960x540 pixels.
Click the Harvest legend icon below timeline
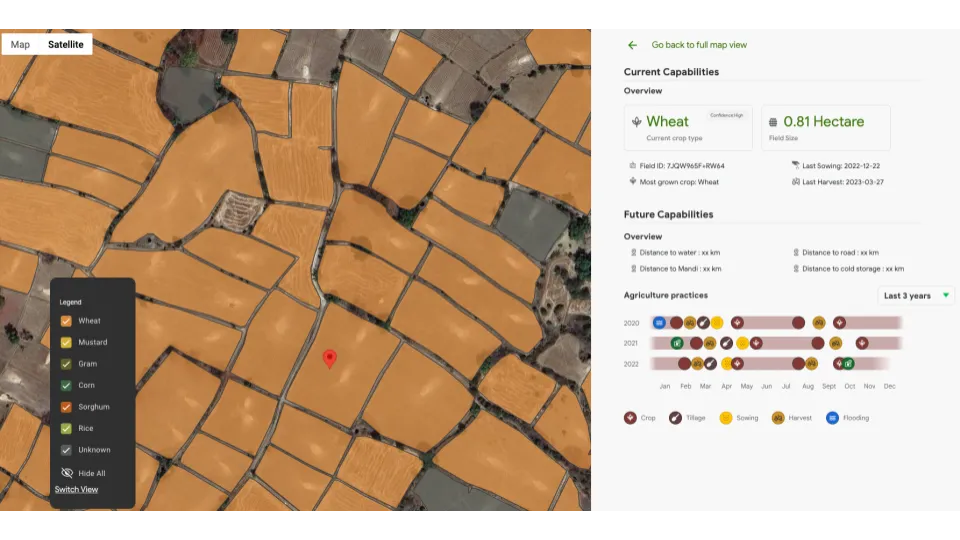(x=777, y=418)
